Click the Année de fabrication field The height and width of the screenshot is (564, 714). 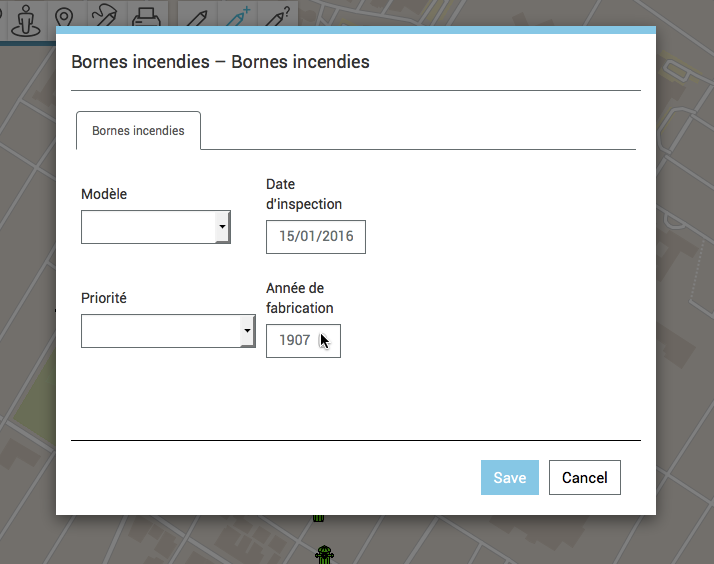(x=303, y=340)
